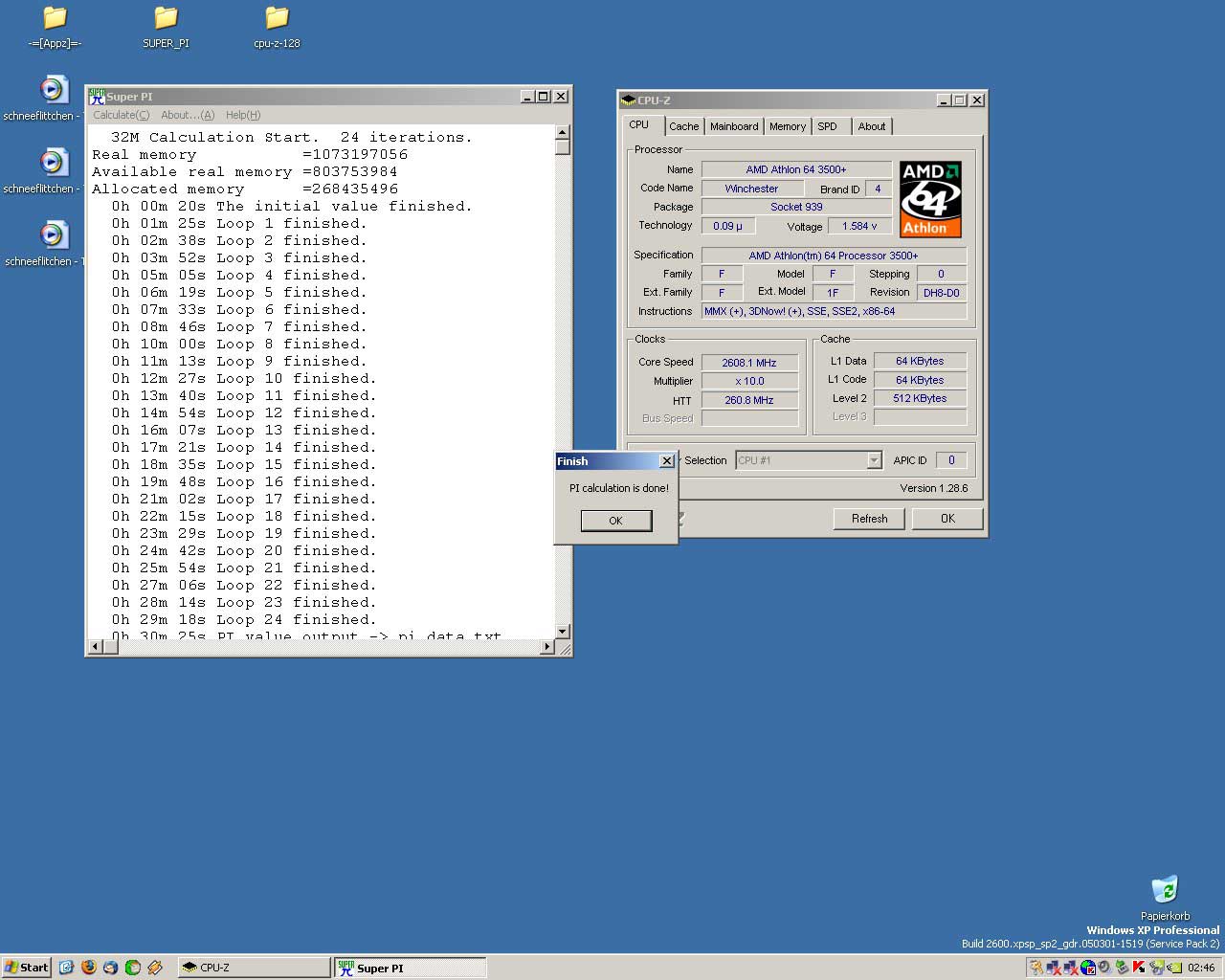Click the Super PI title bar icon
1225x980 pixels.
pos(97,96)
